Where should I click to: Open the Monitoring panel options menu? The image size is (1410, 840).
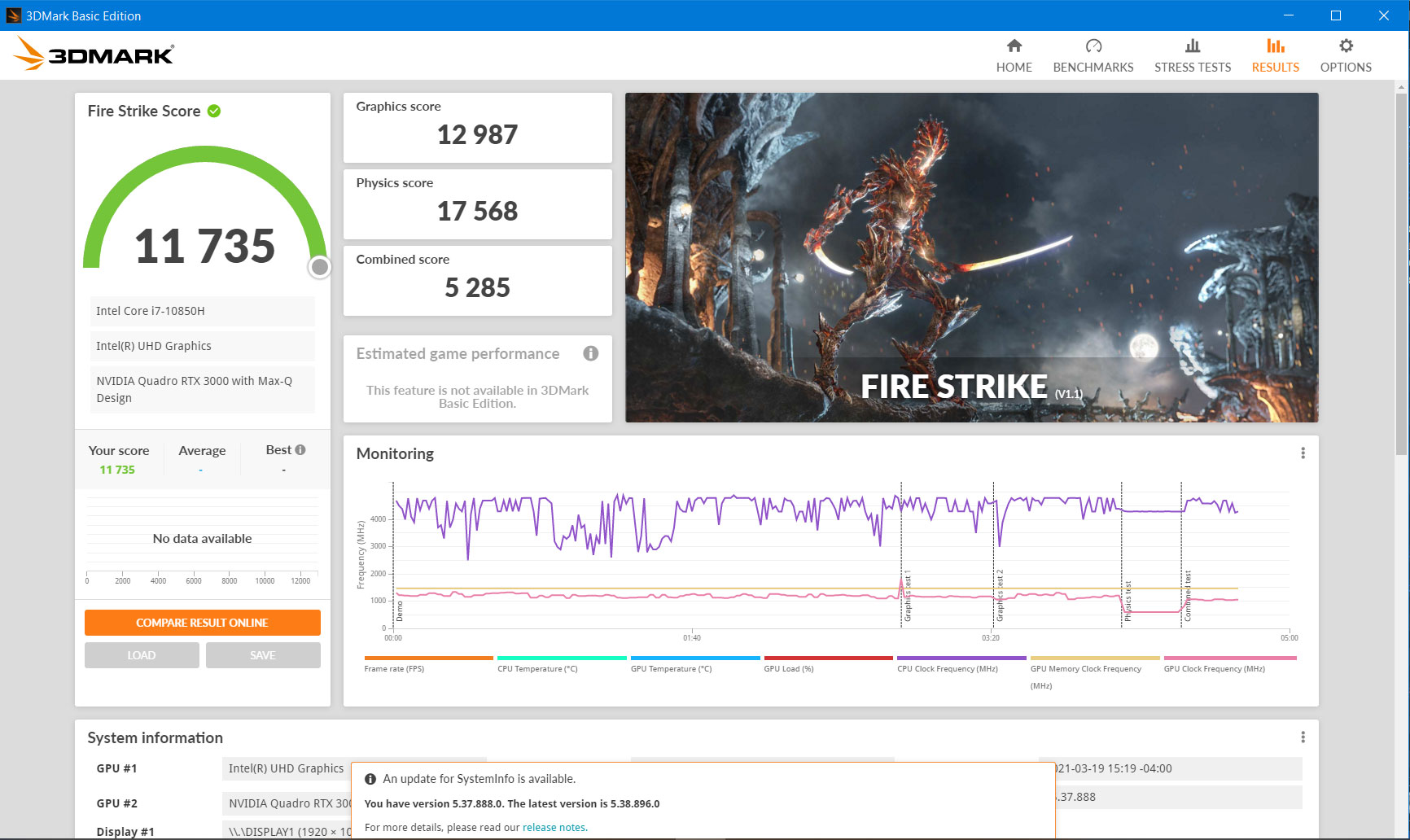(x=1303, y=453)
